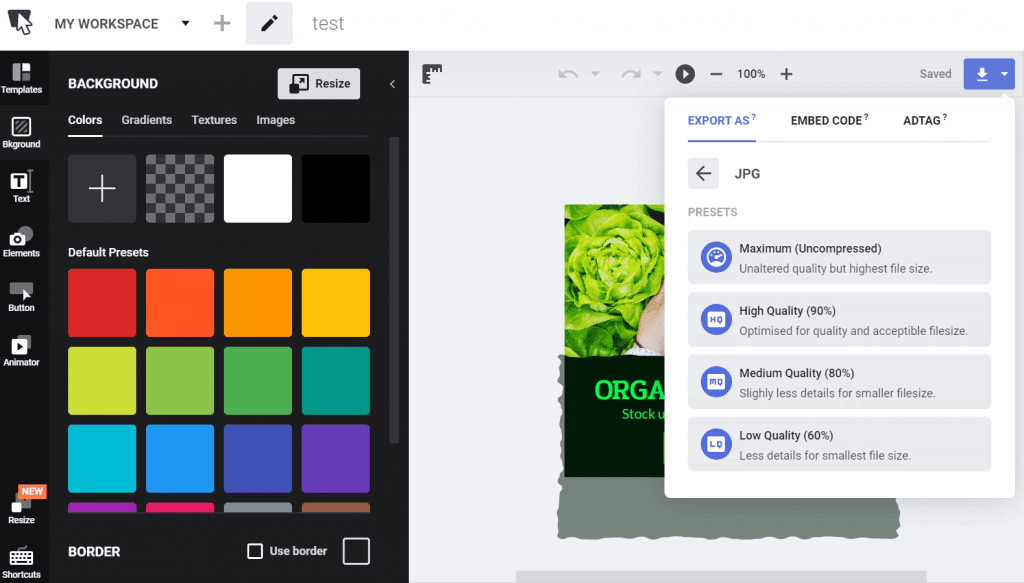The height and width of the screenshot is (583, 1024).
Task: Switch to the Gradients tab
Action: tap(147, 120)
